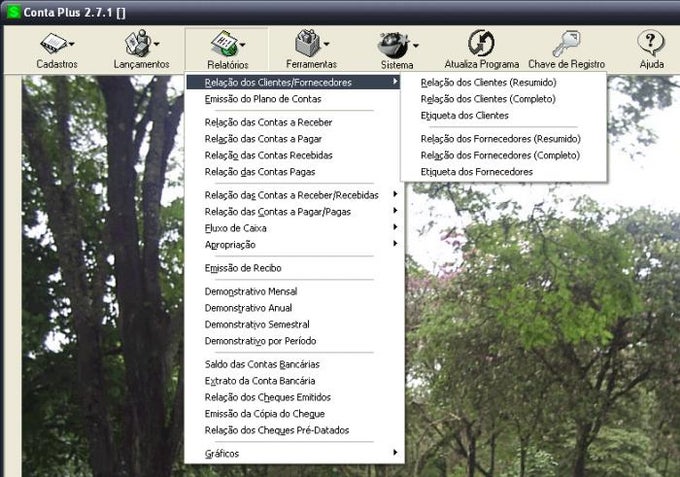
Task: Open Demonstrativo Mensal report
Action: click(x=251, y=291)
